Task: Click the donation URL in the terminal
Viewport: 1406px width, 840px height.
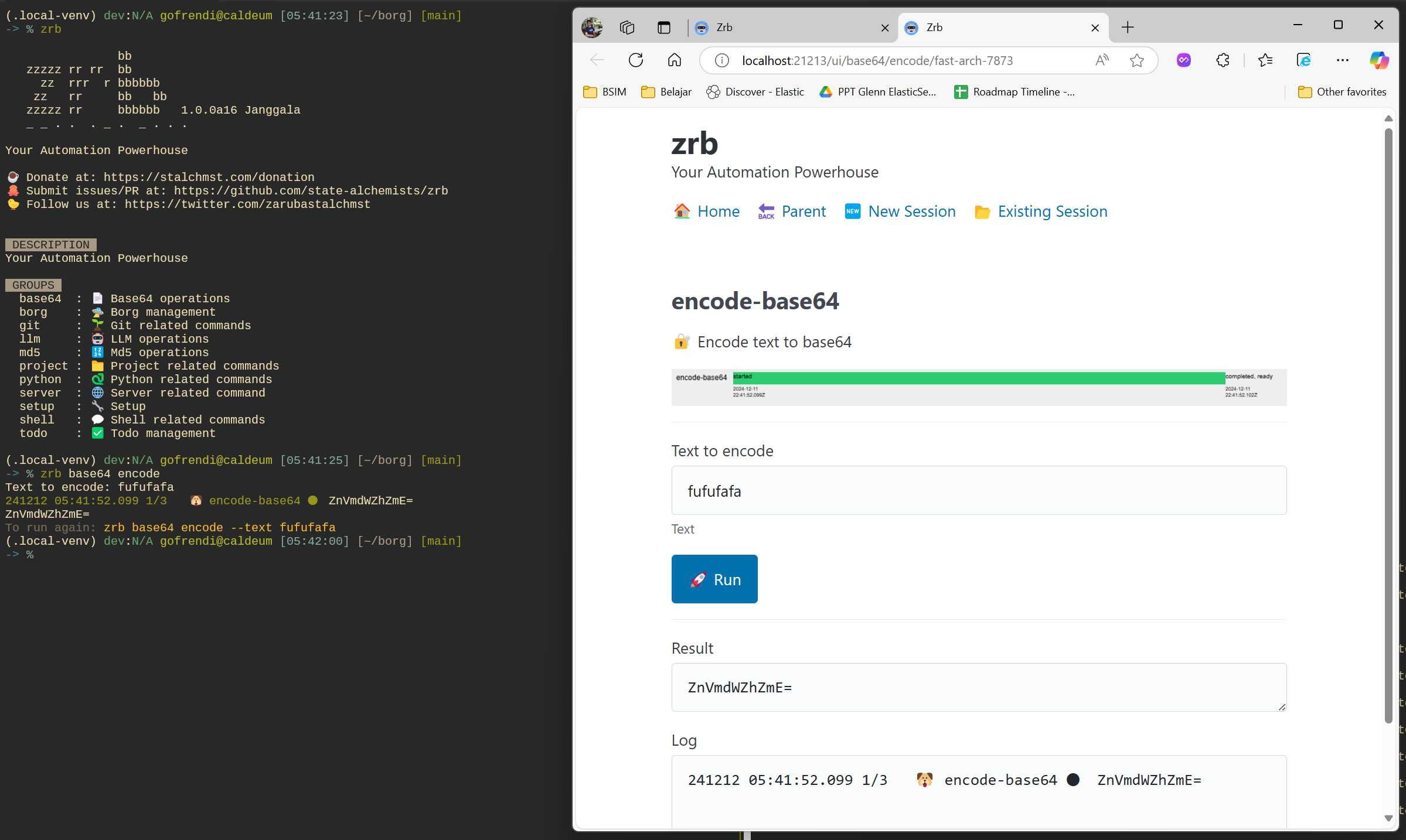Action: coord(209,177)
